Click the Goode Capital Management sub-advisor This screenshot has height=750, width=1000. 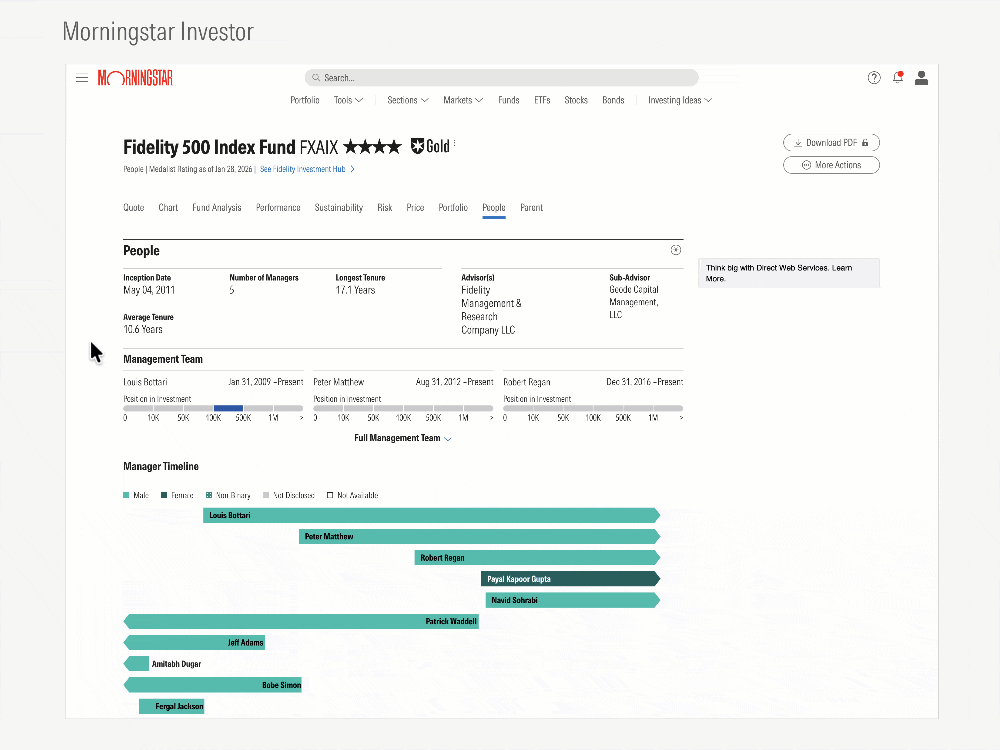pyautogui.click(x=634, y=302)
